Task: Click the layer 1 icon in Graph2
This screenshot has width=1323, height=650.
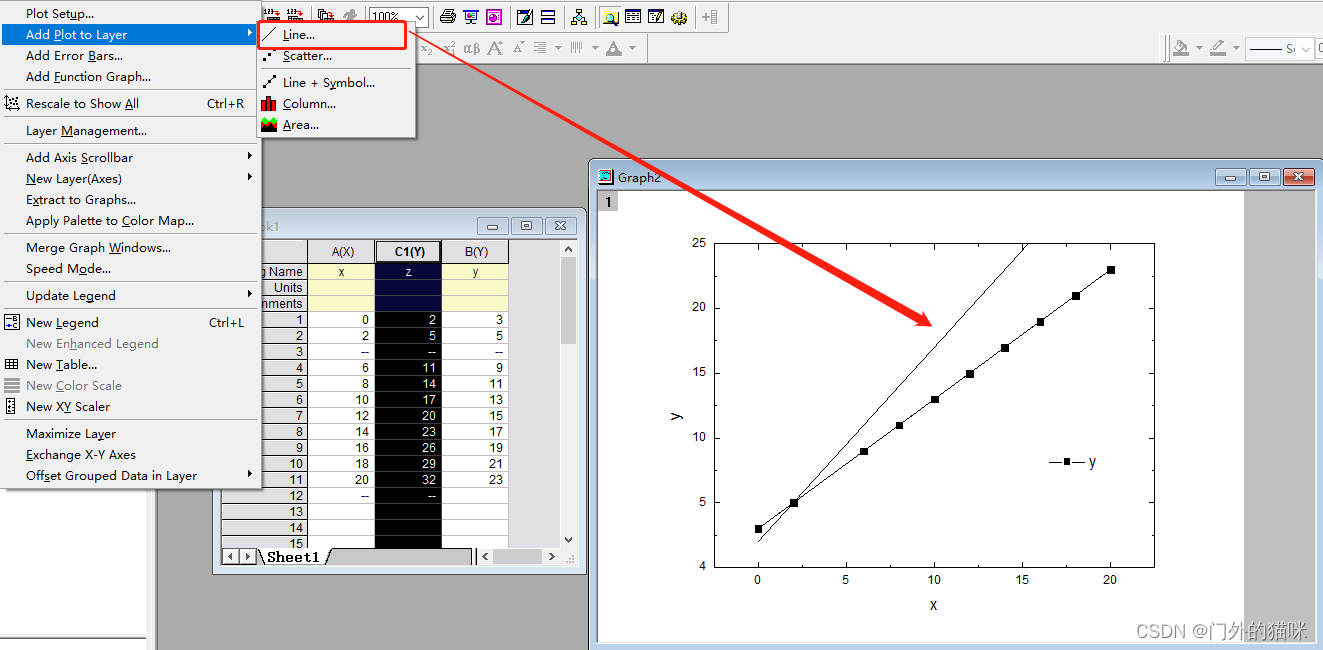Action: click(x=609, y=202)
